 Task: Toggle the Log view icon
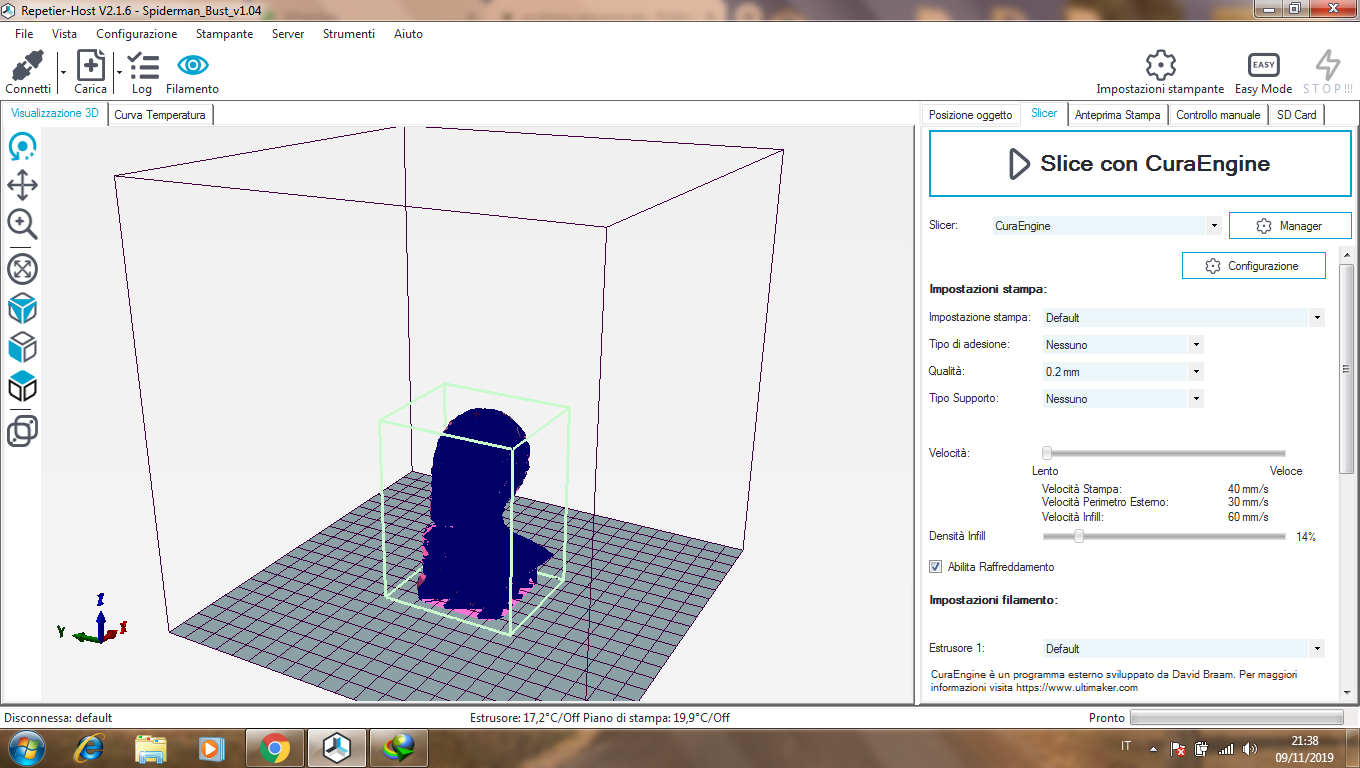[143, 66]
